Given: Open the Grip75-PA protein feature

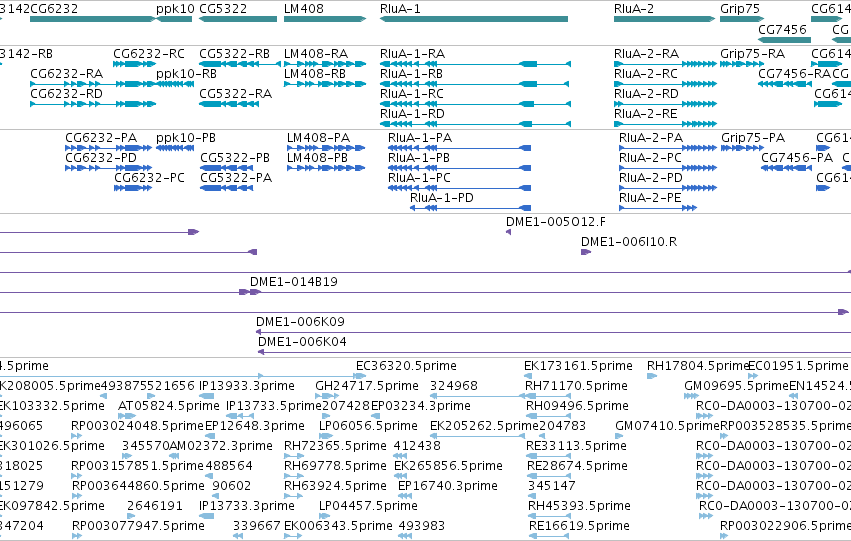Looking at the screenshot, I should coord(742,148).
